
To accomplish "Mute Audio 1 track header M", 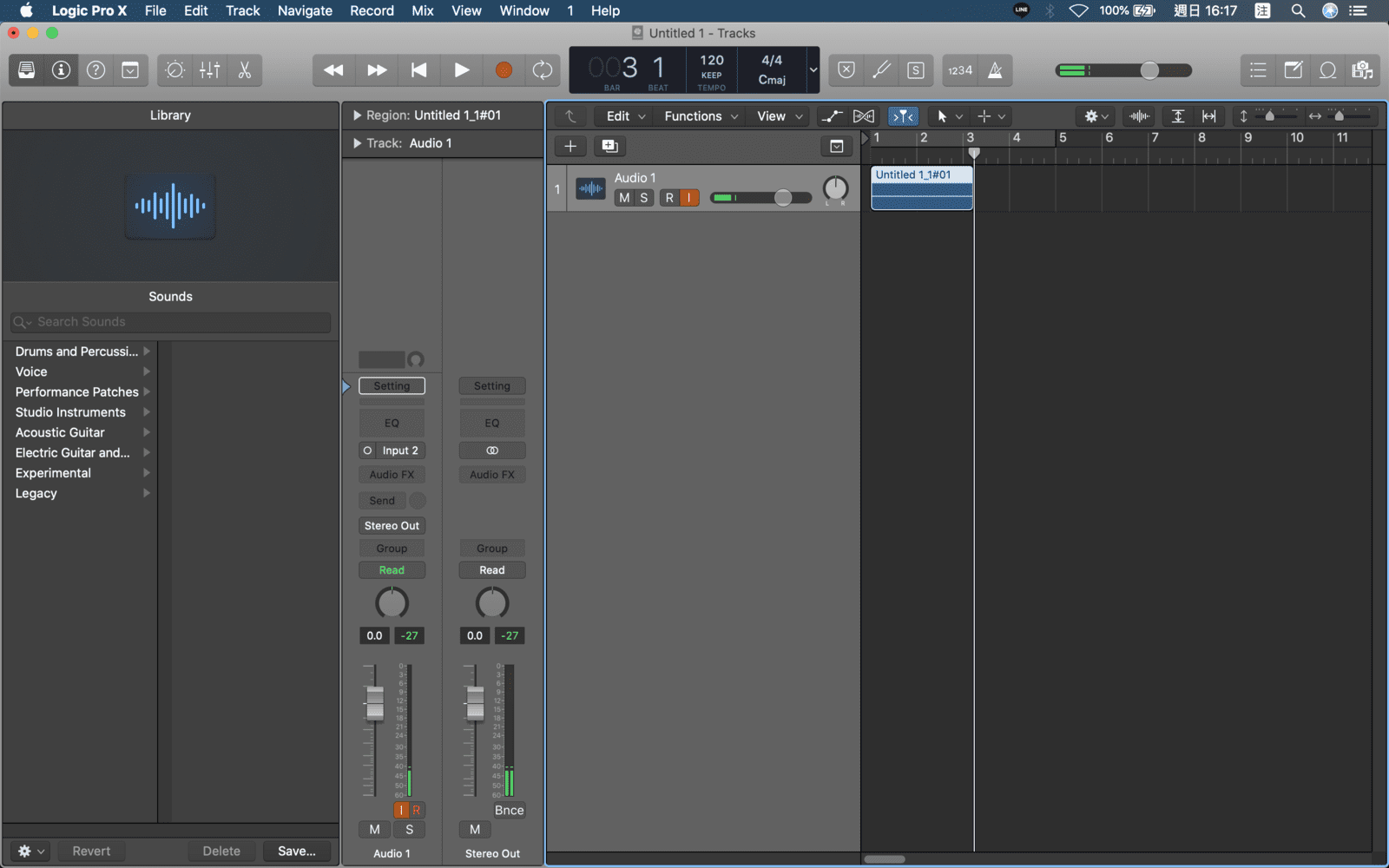I will (624, 198).
